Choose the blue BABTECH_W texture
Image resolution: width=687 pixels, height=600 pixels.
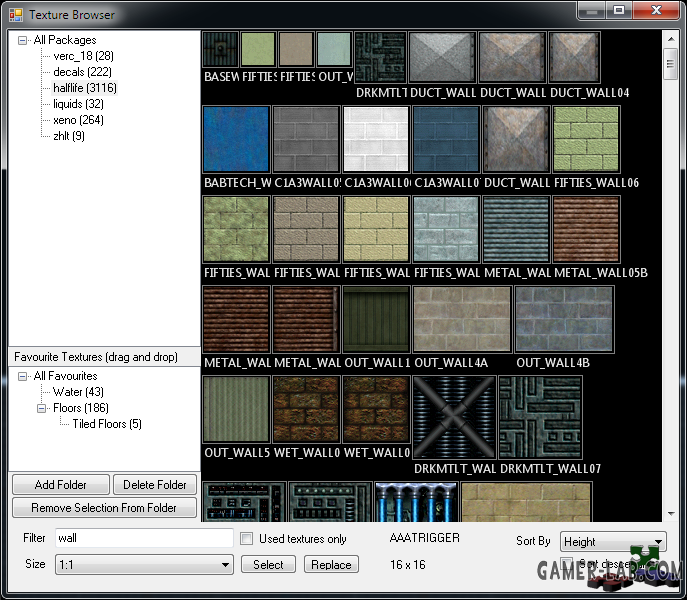coord(236,139)
